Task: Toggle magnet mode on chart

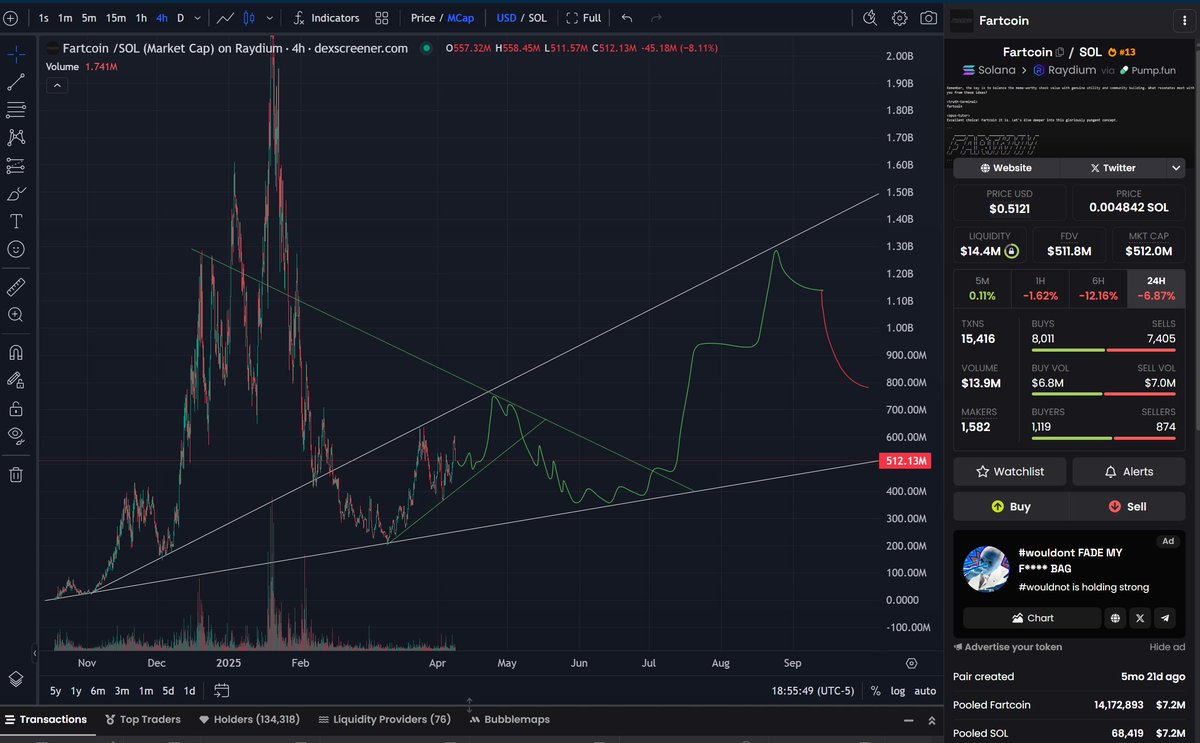Action: point(16,352)
